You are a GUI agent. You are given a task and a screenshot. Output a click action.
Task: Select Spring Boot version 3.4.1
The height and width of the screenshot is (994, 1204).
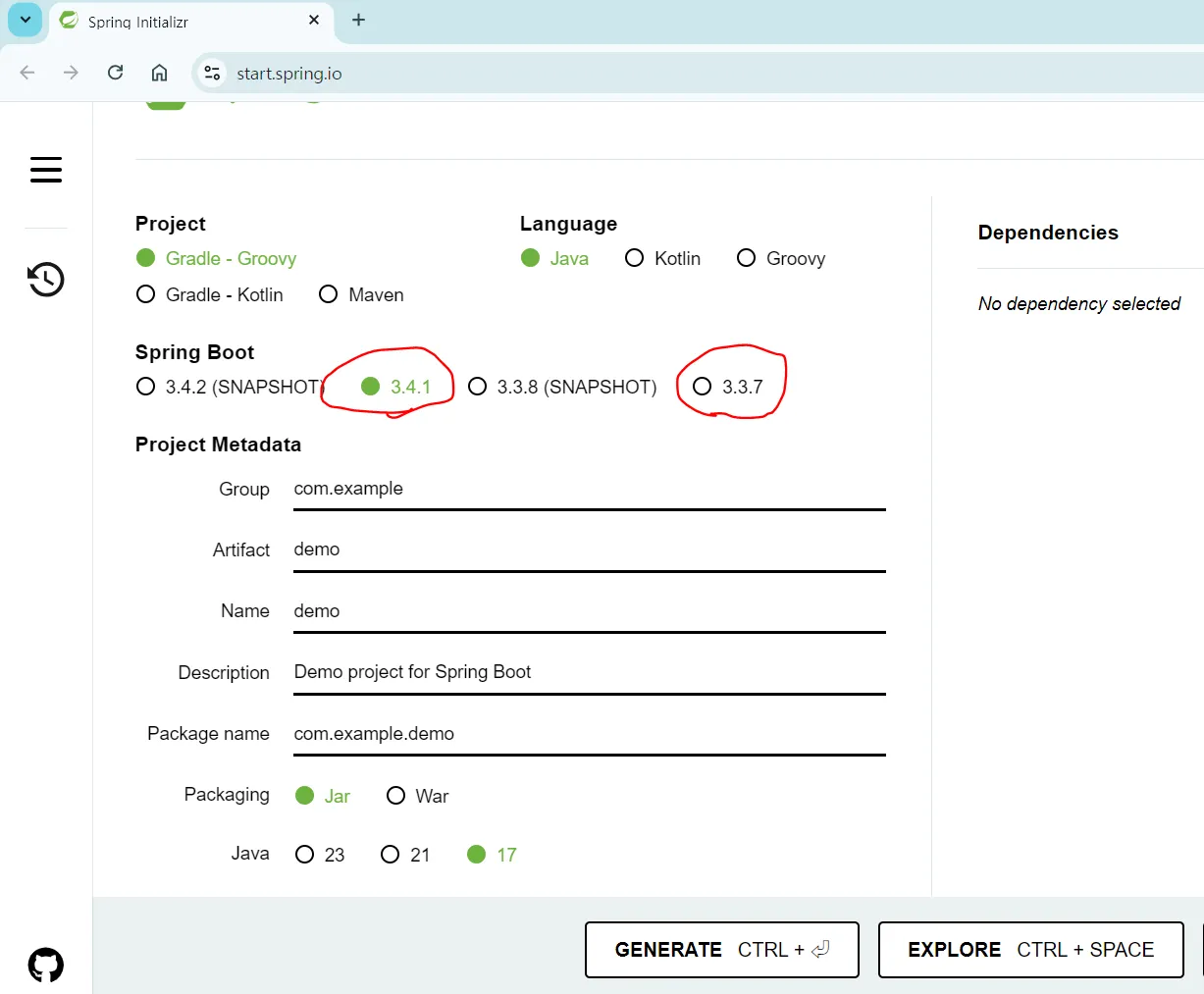coord(395,387)
